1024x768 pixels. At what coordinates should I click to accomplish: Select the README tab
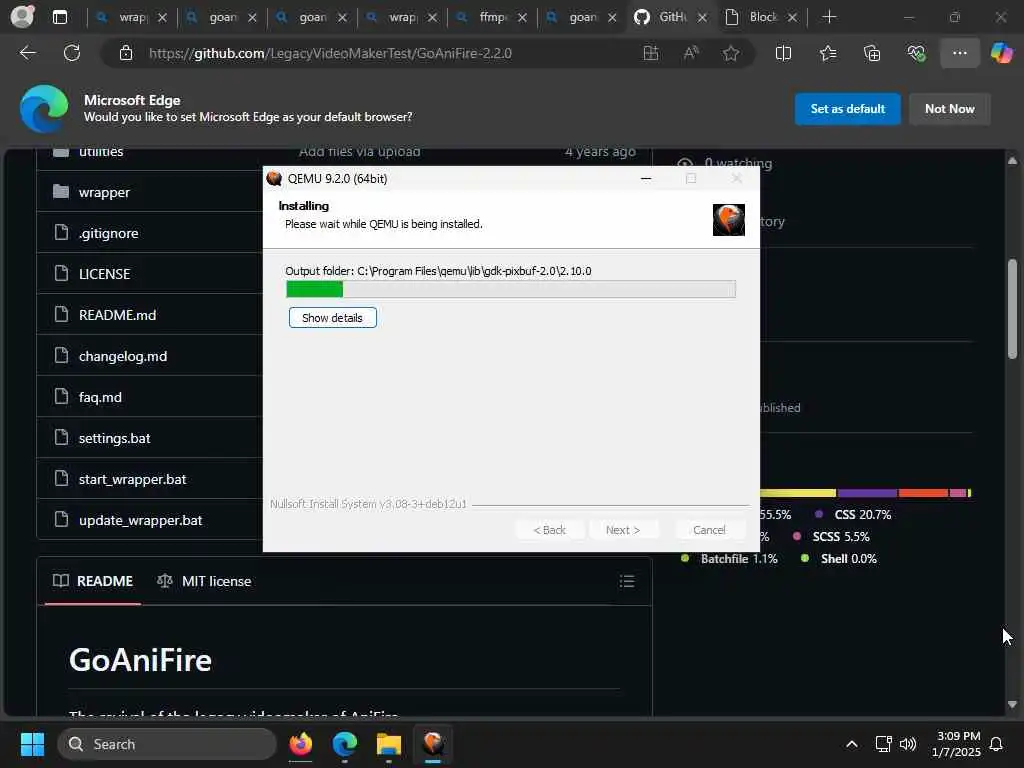tap(93, 581)
